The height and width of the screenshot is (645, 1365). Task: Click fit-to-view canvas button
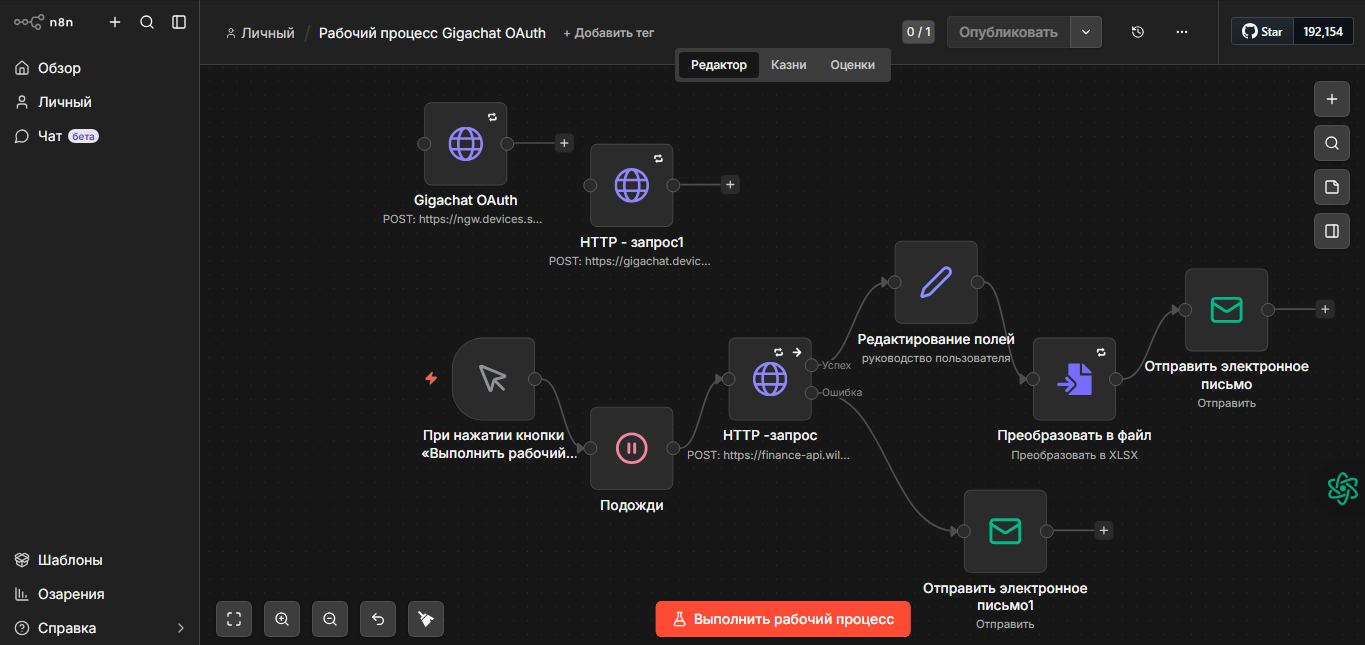pyautogui.click(x=234, y=619)
